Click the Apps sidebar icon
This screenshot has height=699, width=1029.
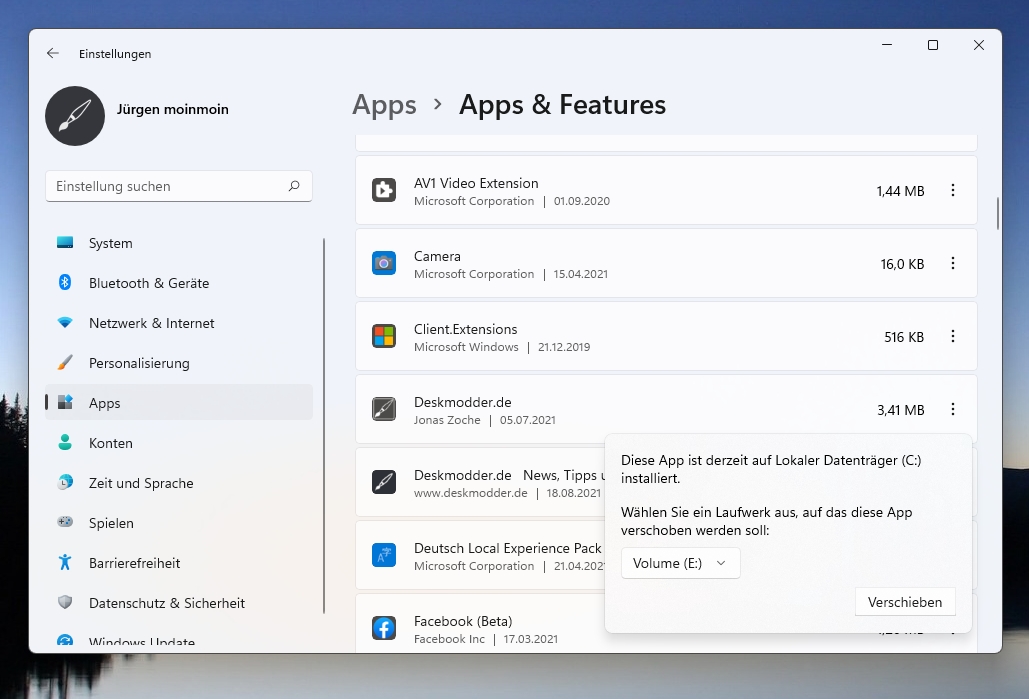(65, 402)
